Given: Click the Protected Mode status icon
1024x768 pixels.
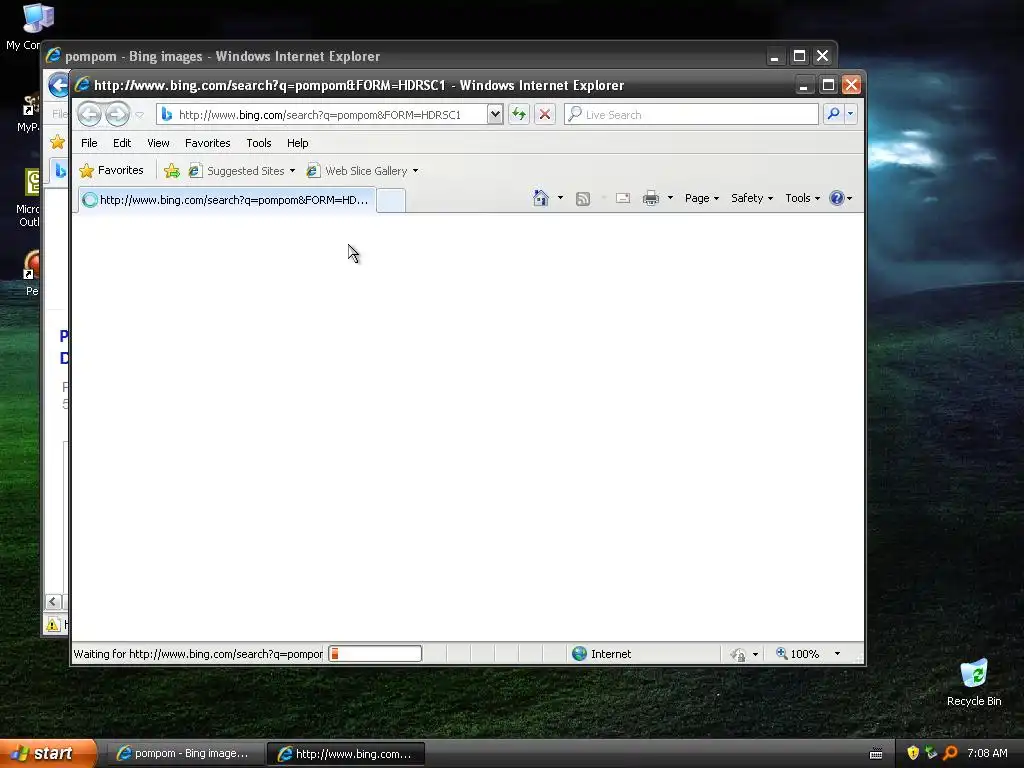Looking at the screenshot, I should (738, 654).
